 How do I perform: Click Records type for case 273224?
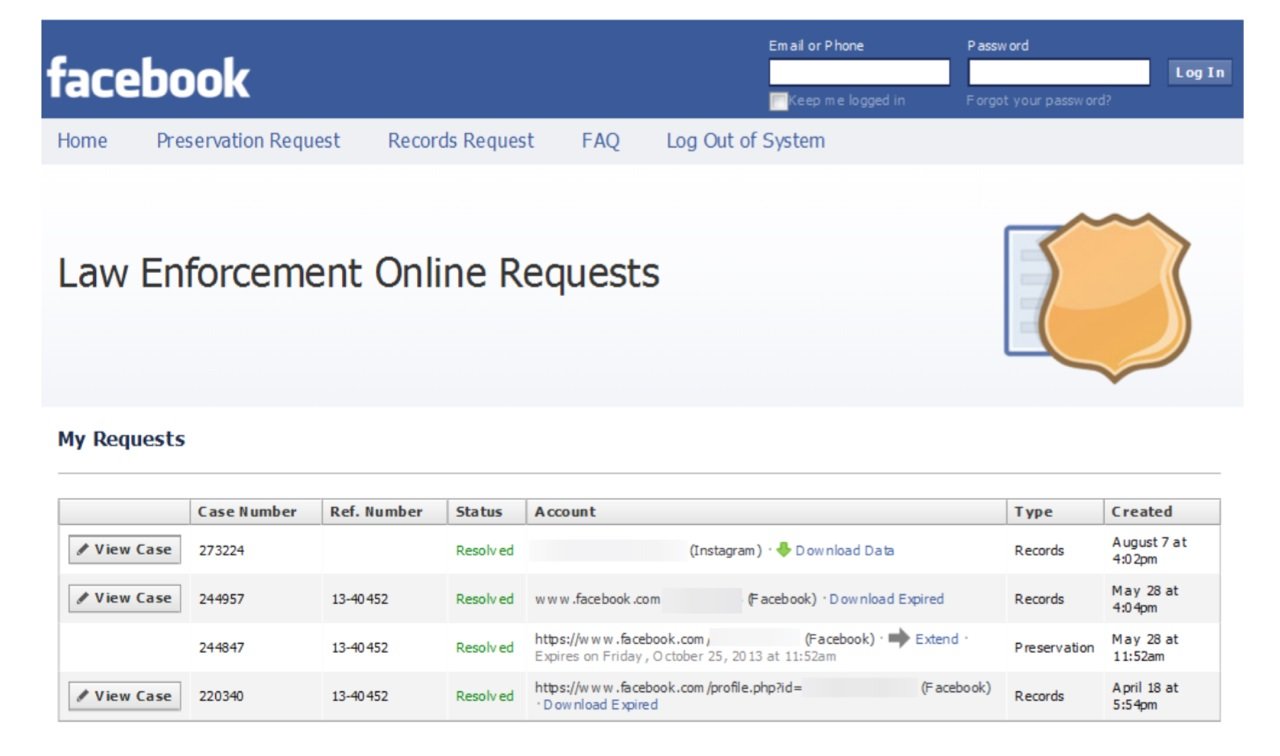tap(1039, 550)
